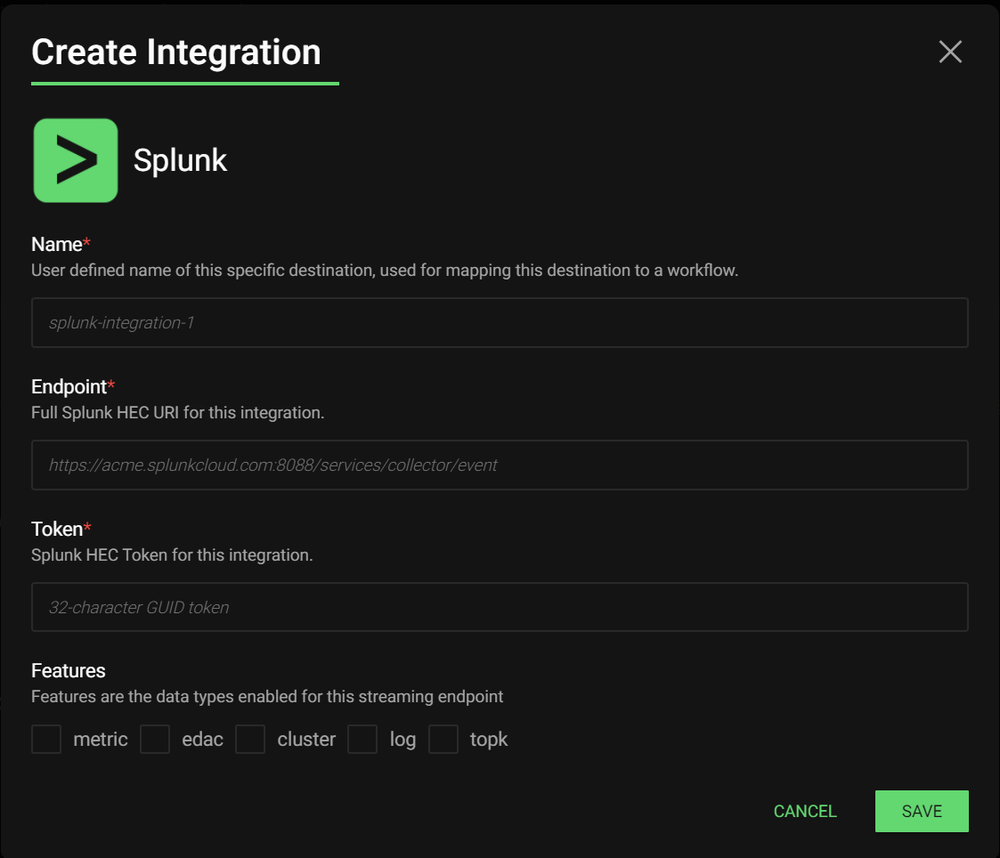Click the 'Features' section label
Screen dimensions: 1000x858
click(x=68, y=671)
